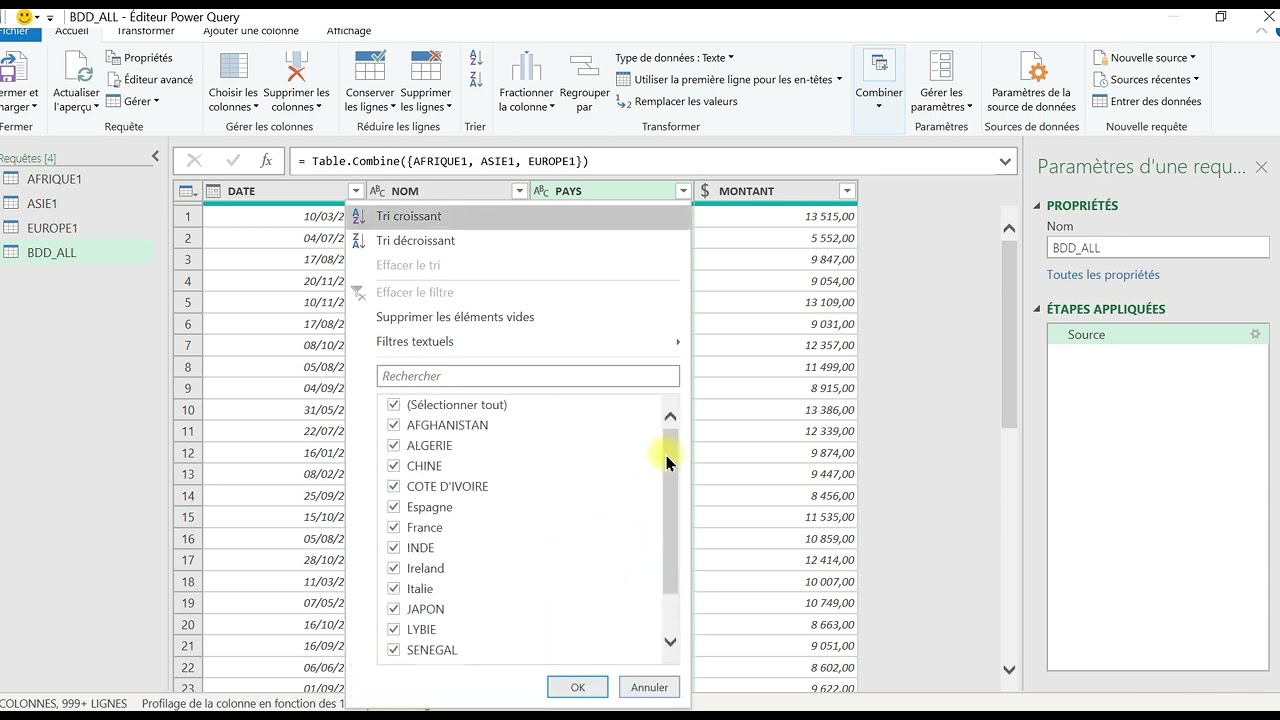The width and height of the screenshot is (1280, 720).
Task: Collapse the PROPRIÉTÉS section
Action: point(1037,206)
